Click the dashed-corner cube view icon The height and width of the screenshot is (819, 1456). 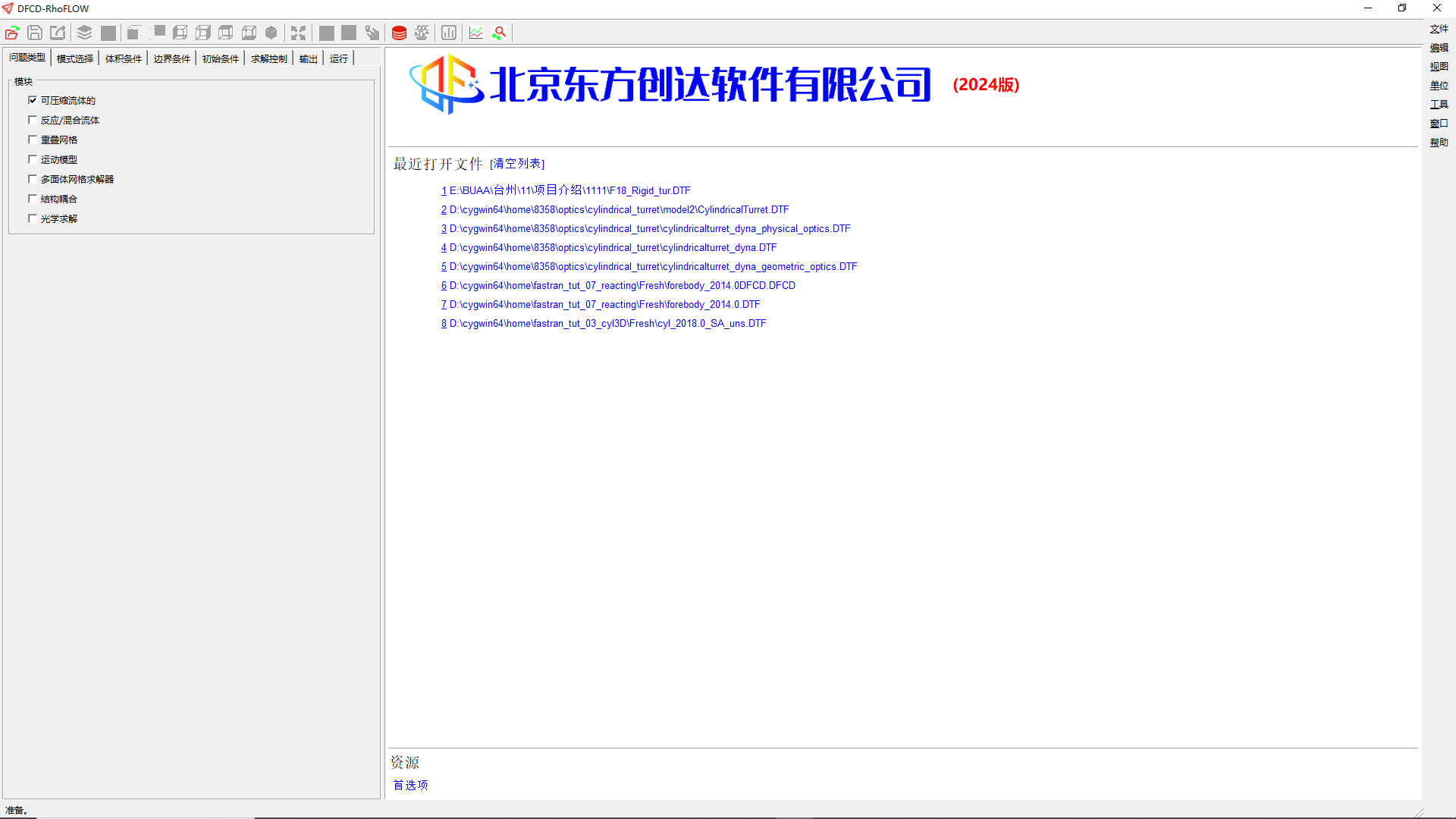point(134,33)
